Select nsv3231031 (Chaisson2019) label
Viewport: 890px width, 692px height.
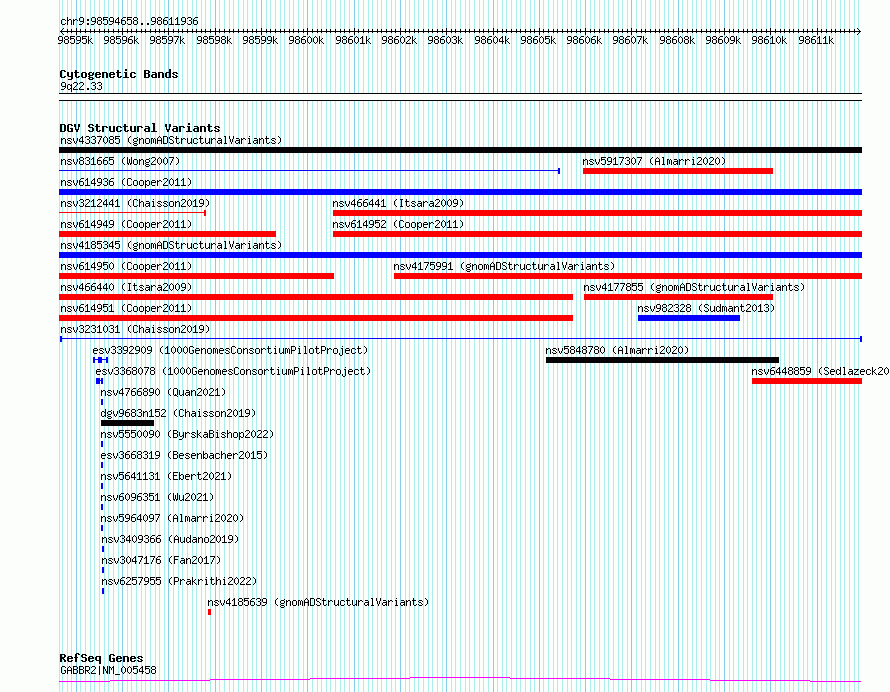click(135, 329)
